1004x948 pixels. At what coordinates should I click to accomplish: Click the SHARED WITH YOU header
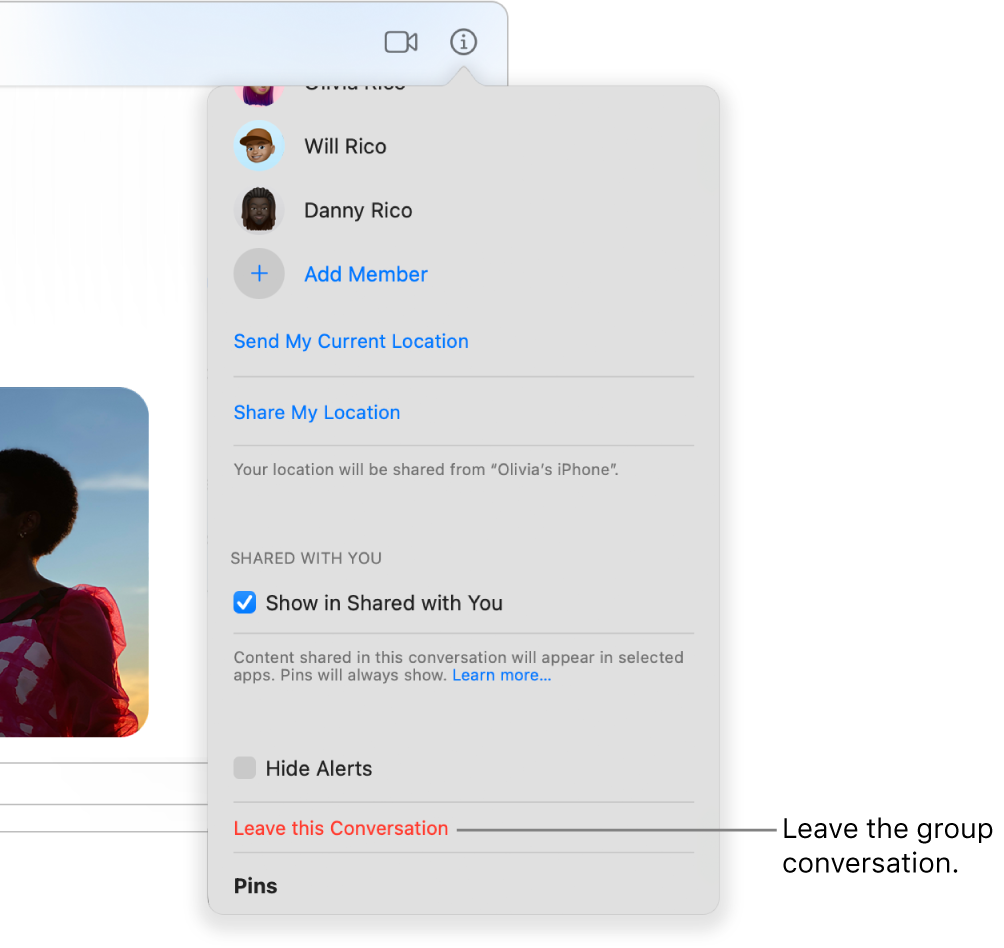306,558
